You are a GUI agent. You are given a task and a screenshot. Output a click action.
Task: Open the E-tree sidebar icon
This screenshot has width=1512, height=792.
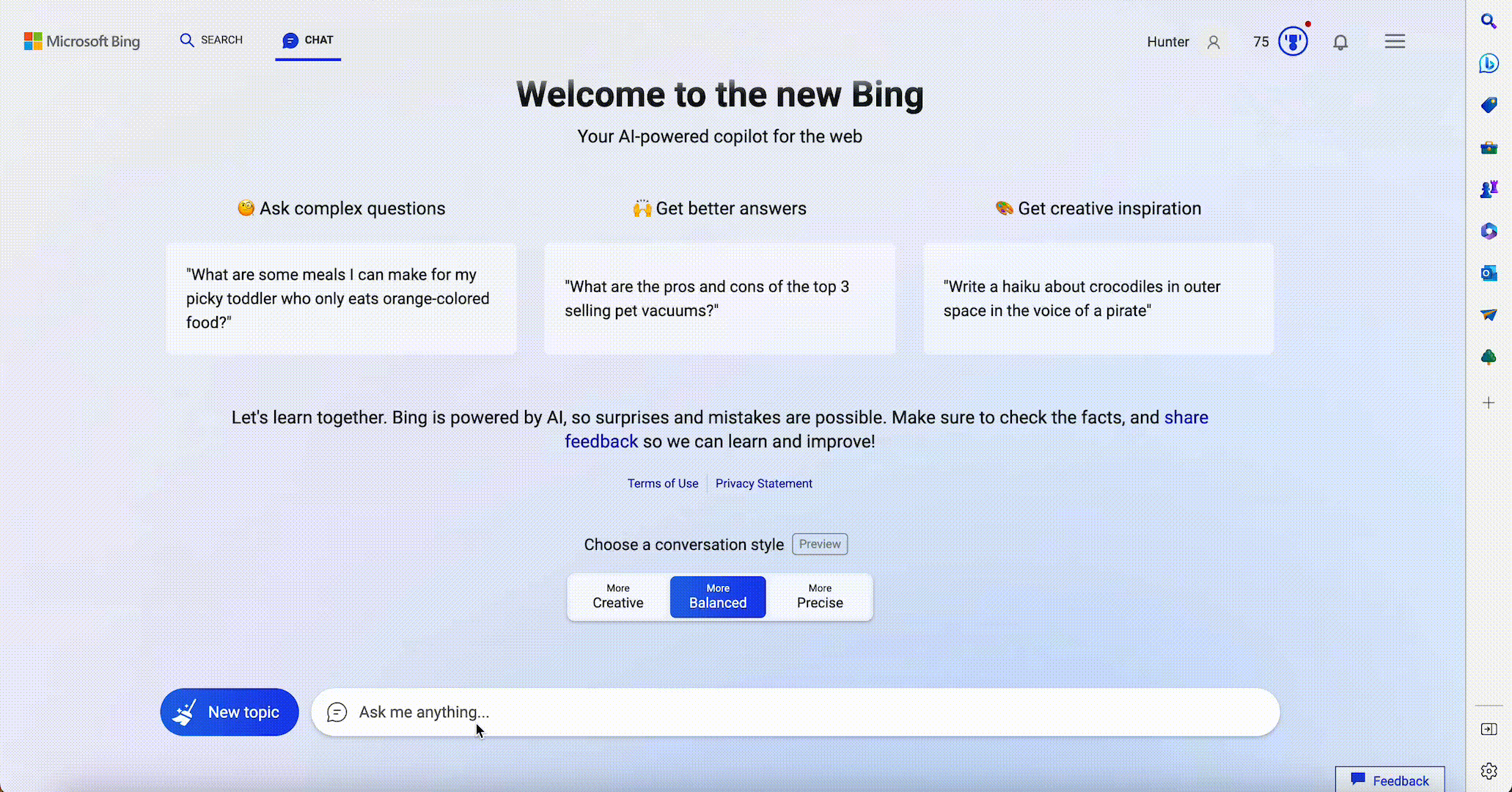(1488, 357)
